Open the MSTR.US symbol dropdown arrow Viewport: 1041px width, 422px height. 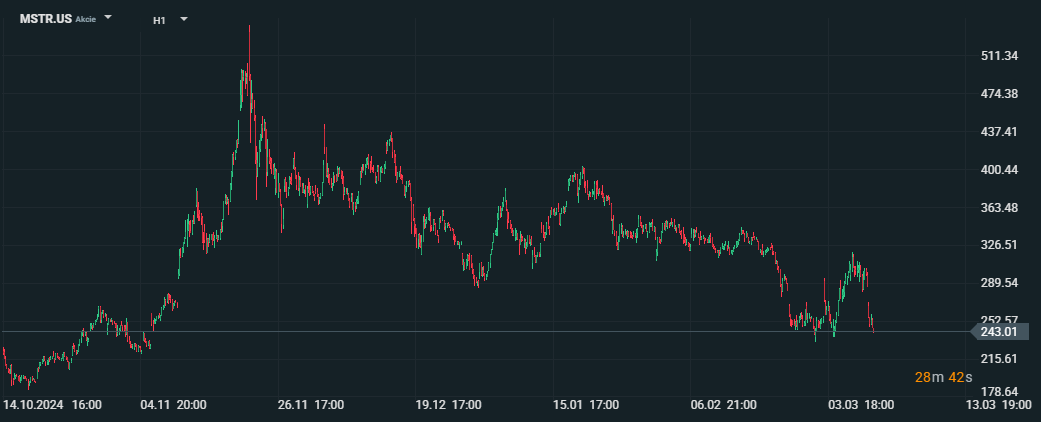[108, 18]
